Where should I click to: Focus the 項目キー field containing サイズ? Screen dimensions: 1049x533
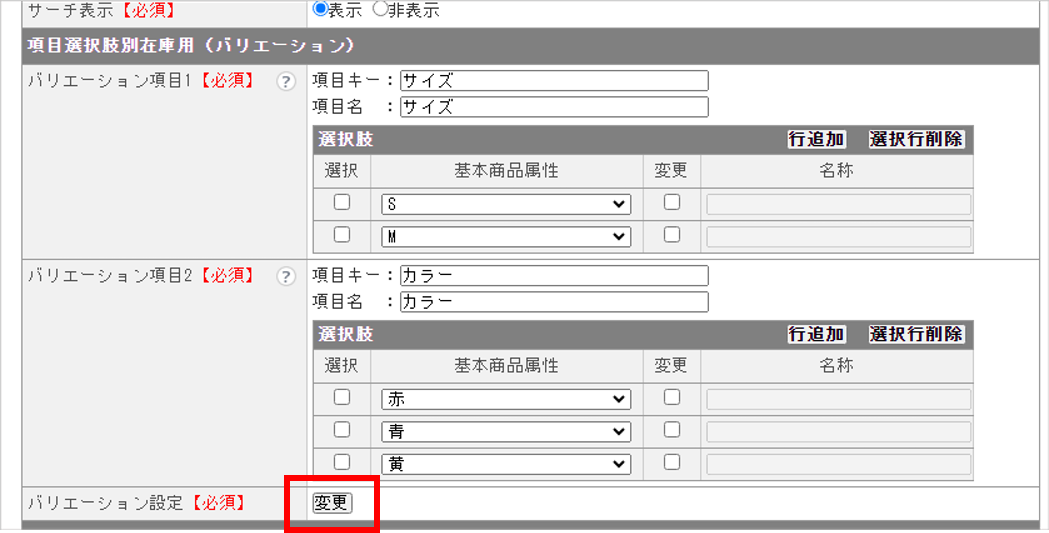point(554,81)
